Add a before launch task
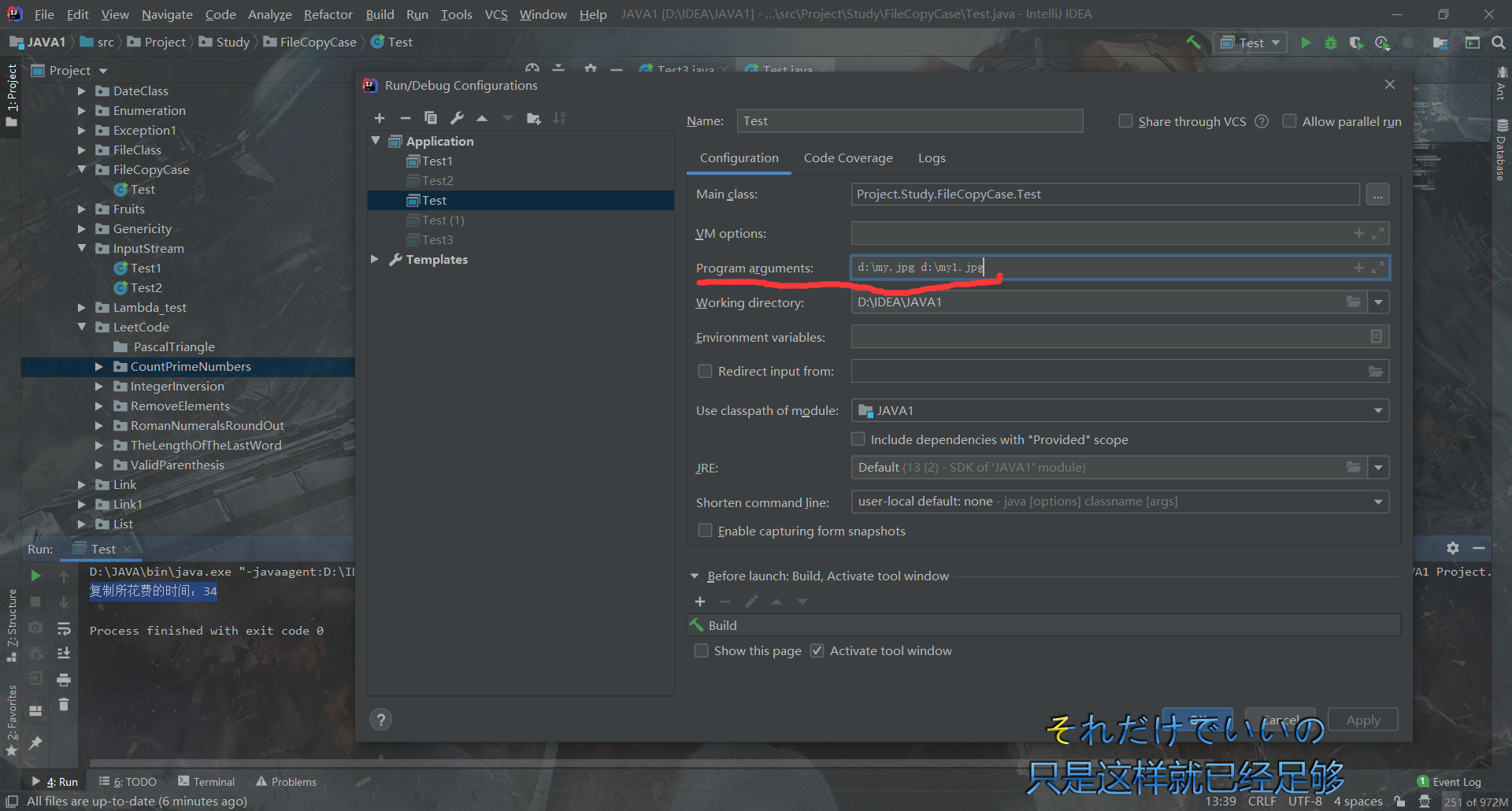1512x811 pixels. pyautogui.click(x=699, y=602)
